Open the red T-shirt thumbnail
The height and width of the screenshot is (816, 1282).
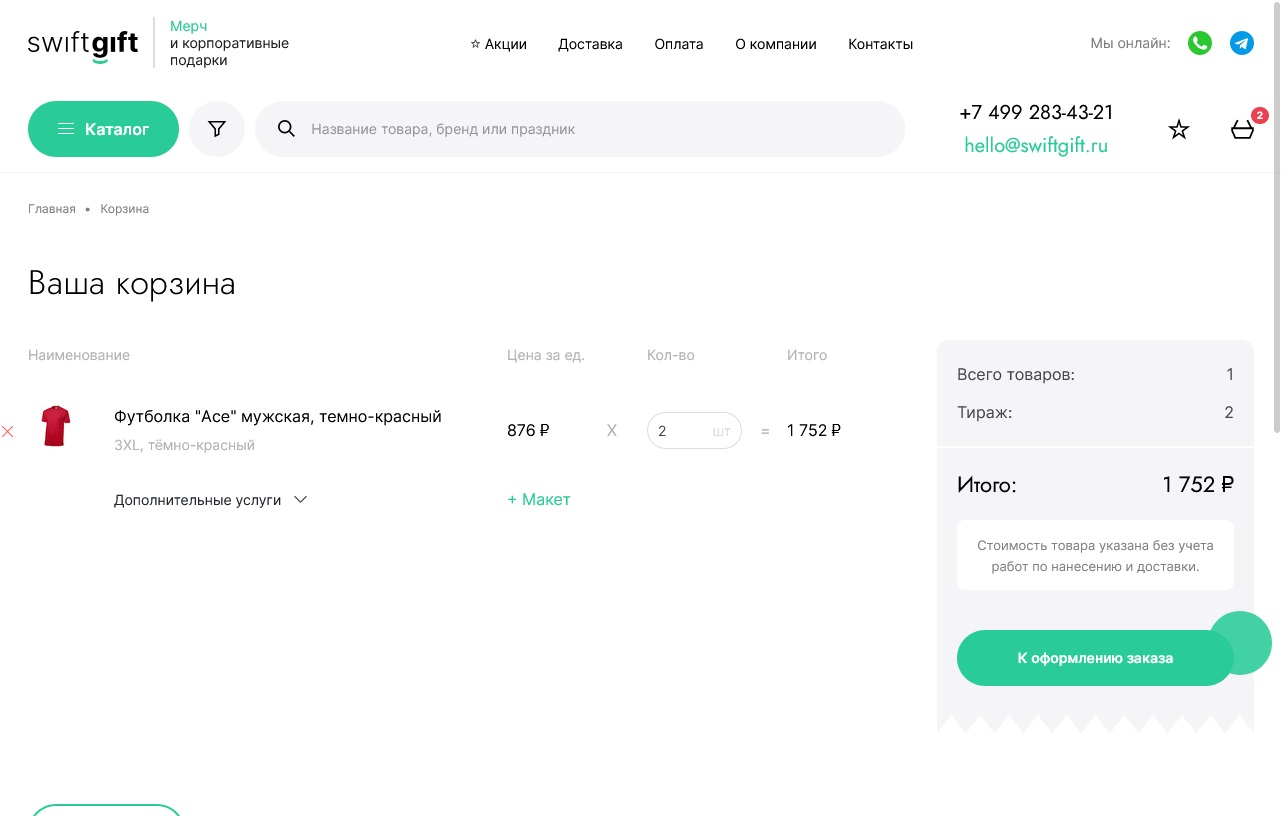pyautogui.click(x=56, y=426)
